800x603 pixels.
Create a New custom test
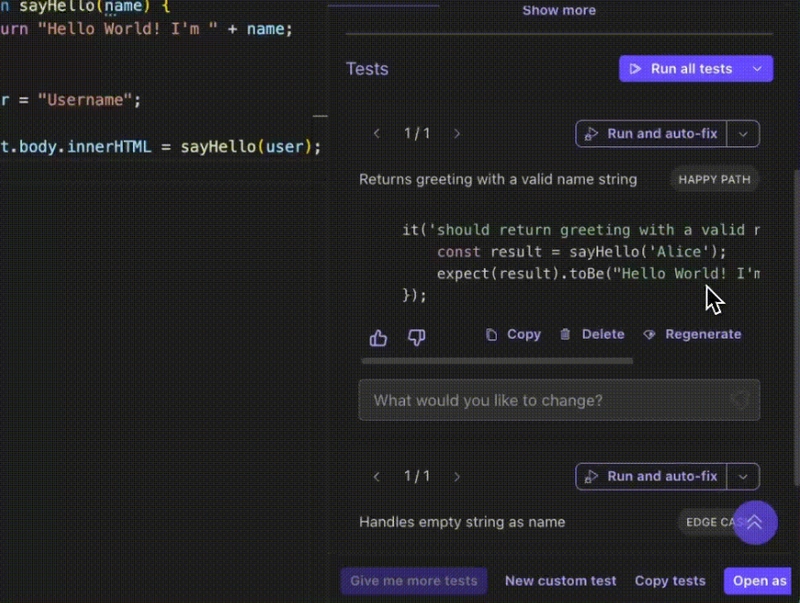(x=561, y=581)
